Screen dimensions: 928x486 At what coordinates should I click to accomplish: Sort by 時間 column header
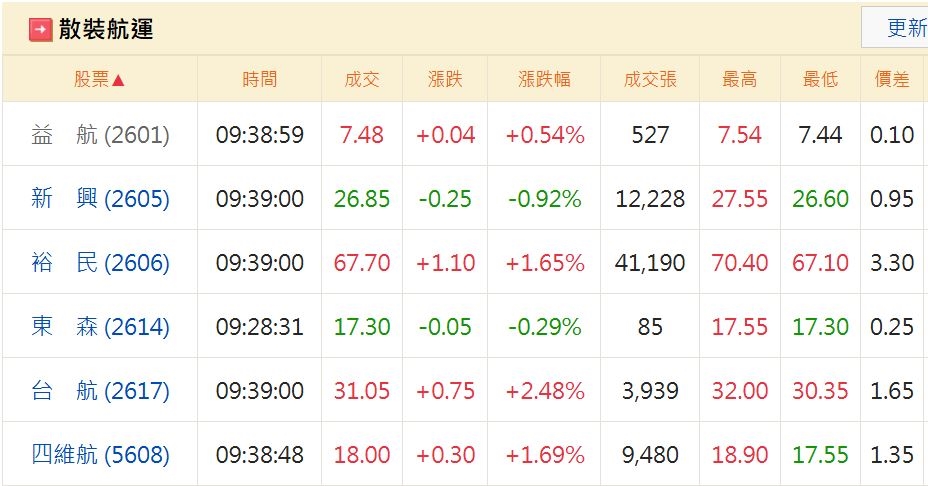click(260, 80)
